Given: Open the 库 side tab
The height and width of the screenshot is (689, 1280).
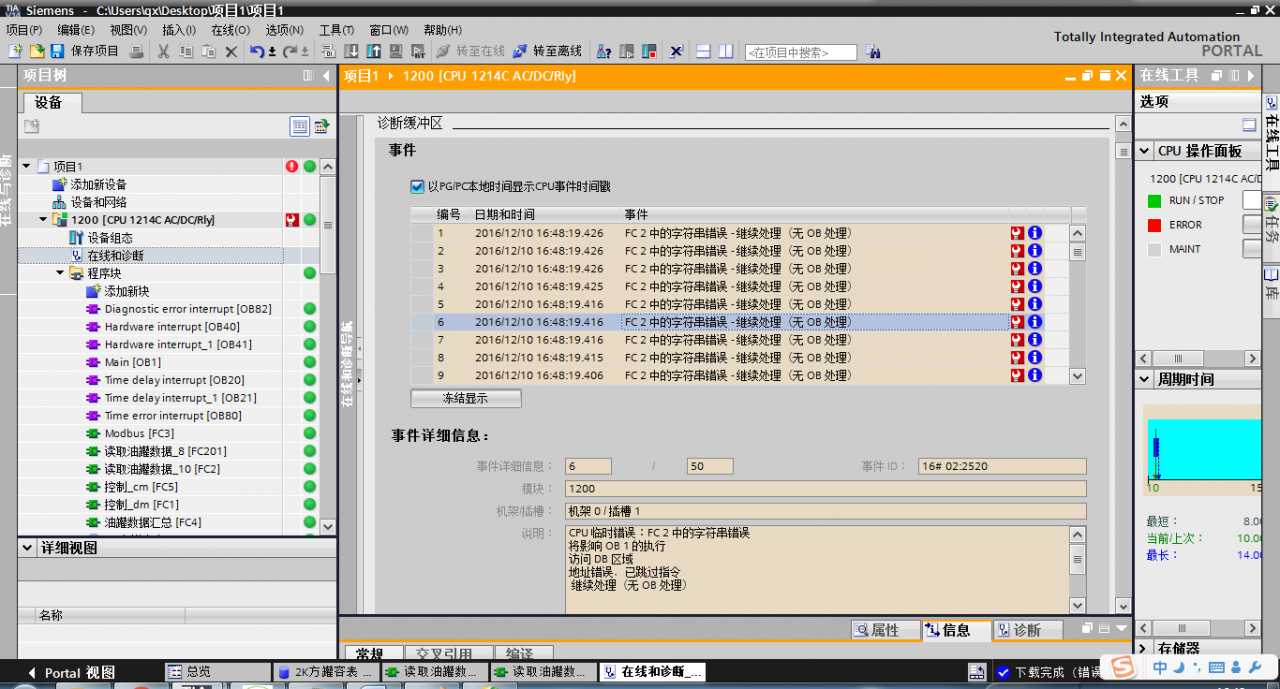Looking at the screenshot, I should click(1271, 283).
